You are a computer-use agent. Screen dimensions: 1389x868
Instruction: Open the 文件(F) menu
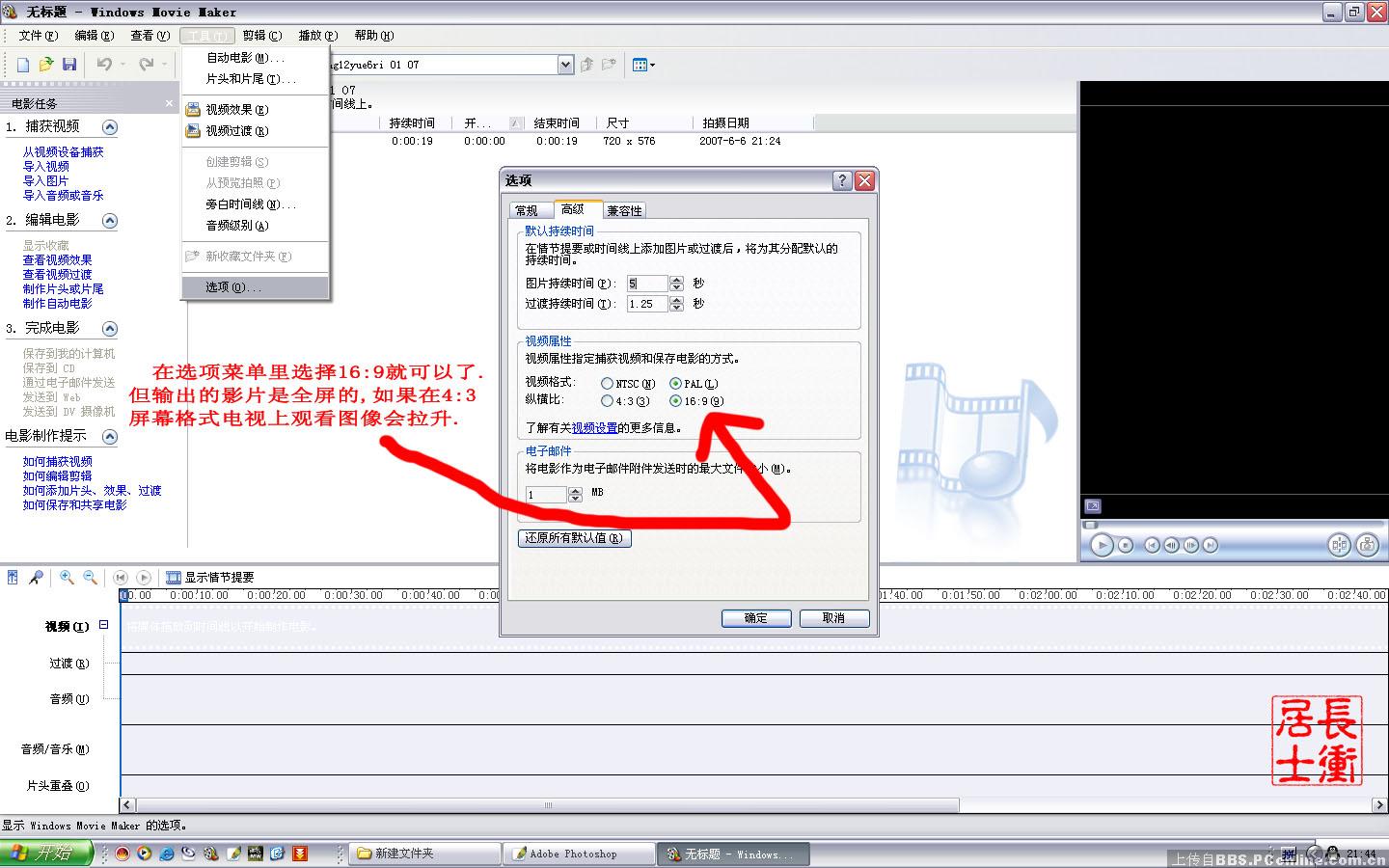pos(39,36)
